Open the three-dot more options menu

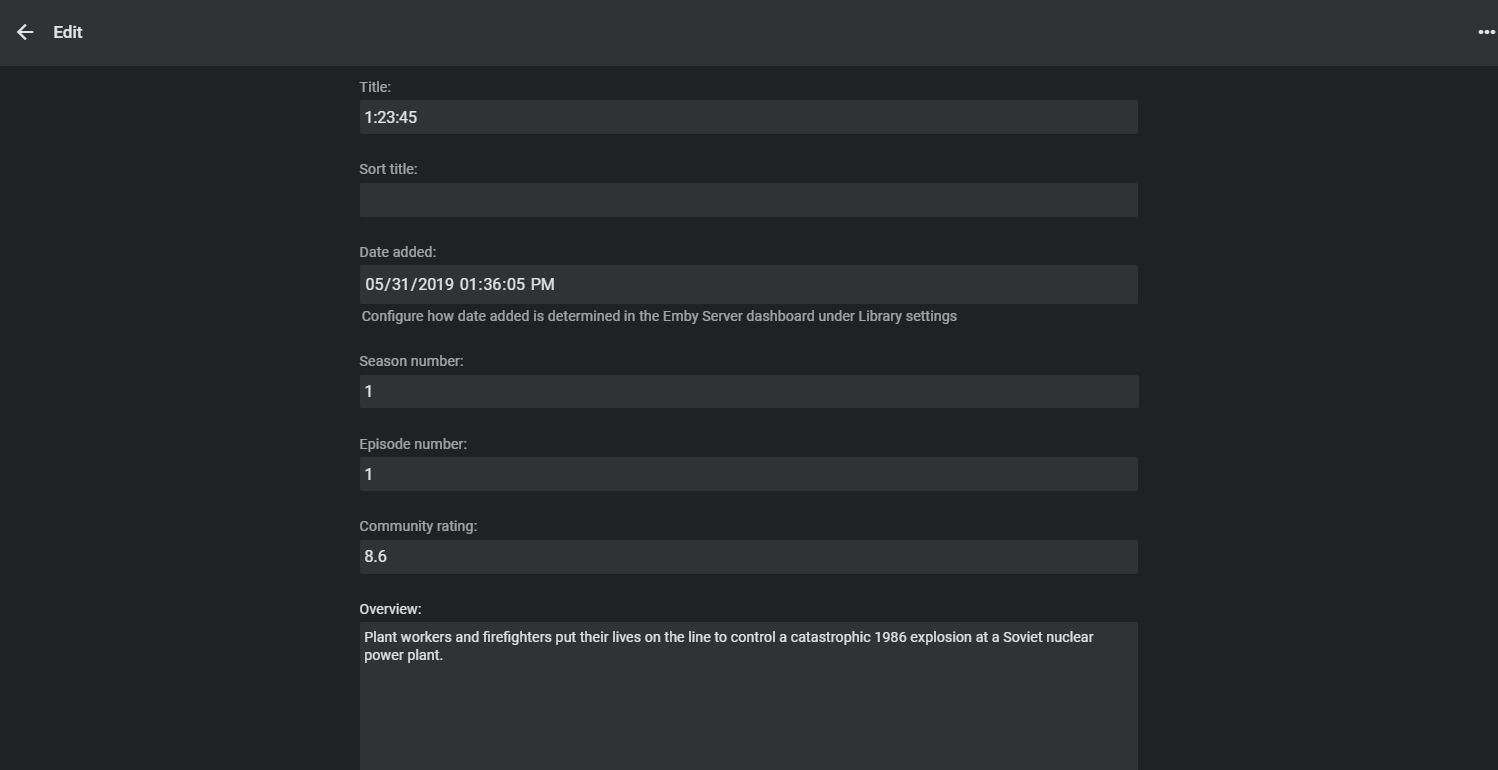pyautogui.click(x=1486, y=32)
